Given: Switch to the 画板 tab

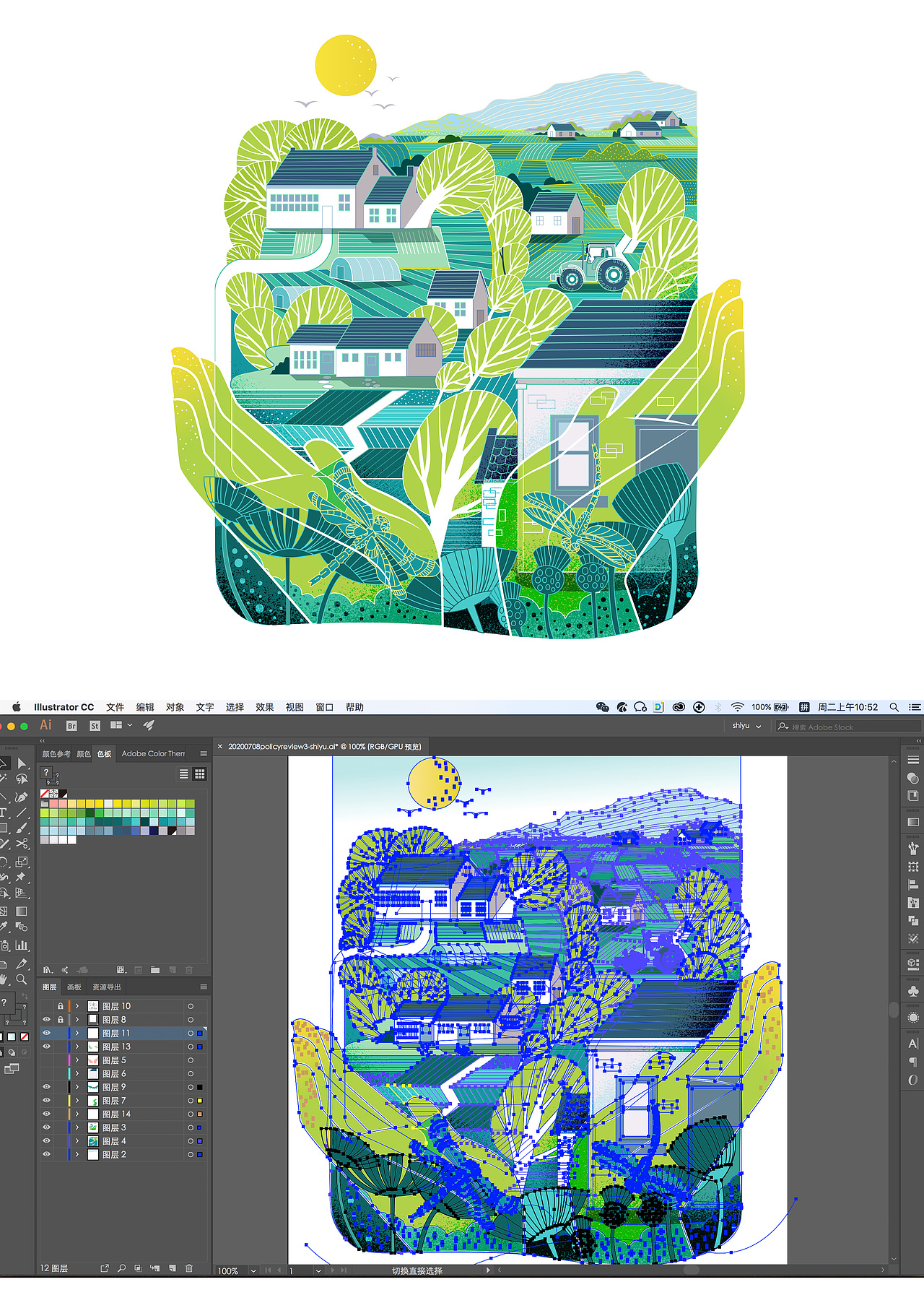Looking at the screenshot, I should click(74, 987).
